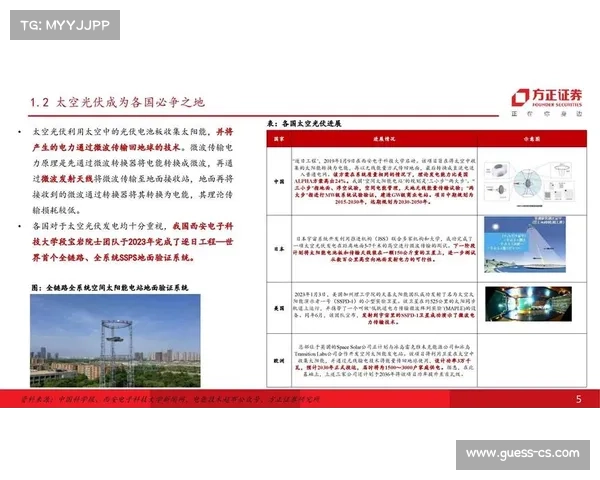600x480 pixels.
Task: Click the 进展情况 table header cell
Action: (x=384, y=139)
